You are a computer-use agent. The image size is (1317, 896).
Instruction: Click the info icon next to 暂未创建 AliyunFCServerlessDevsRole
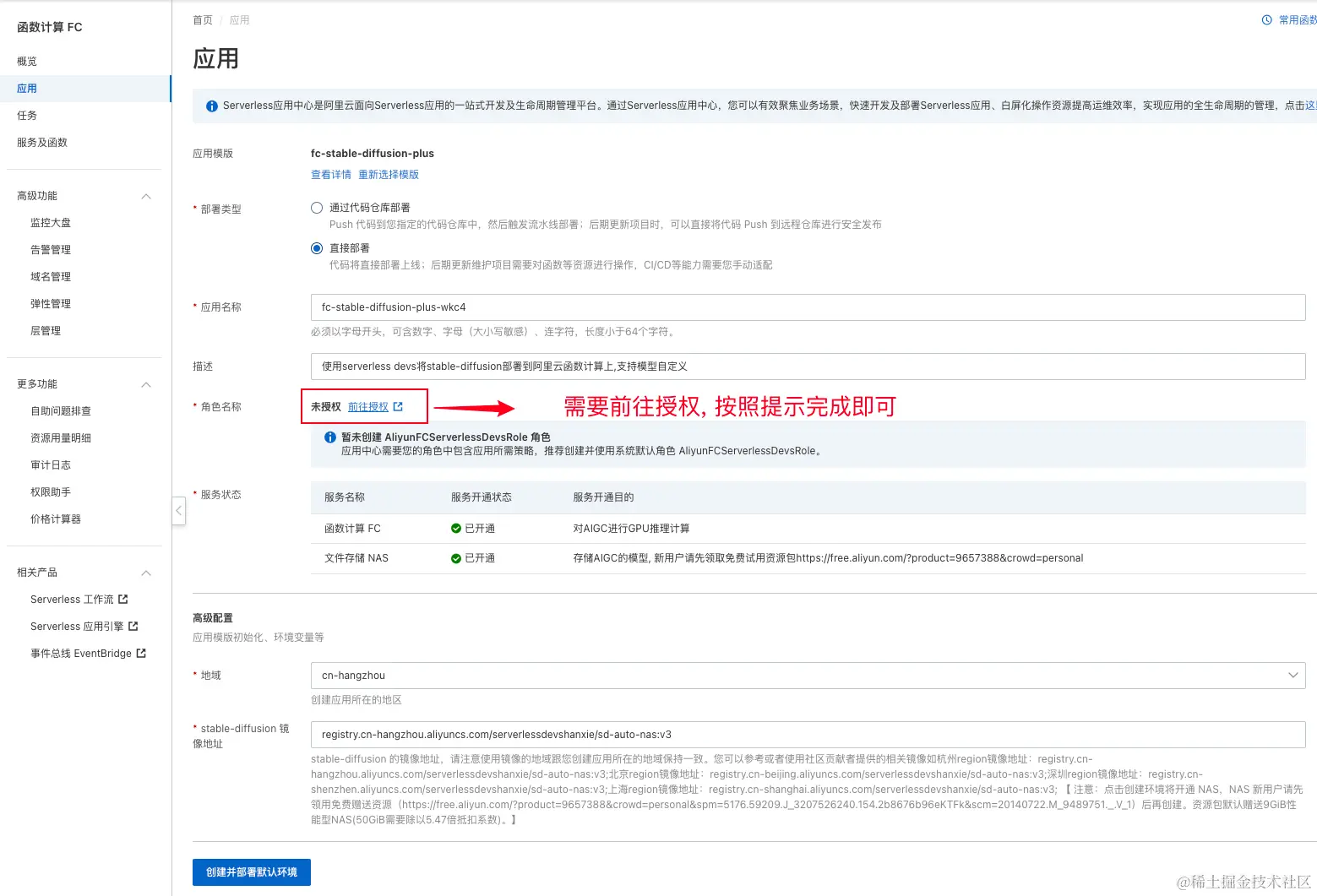click(x=330, y=437)
